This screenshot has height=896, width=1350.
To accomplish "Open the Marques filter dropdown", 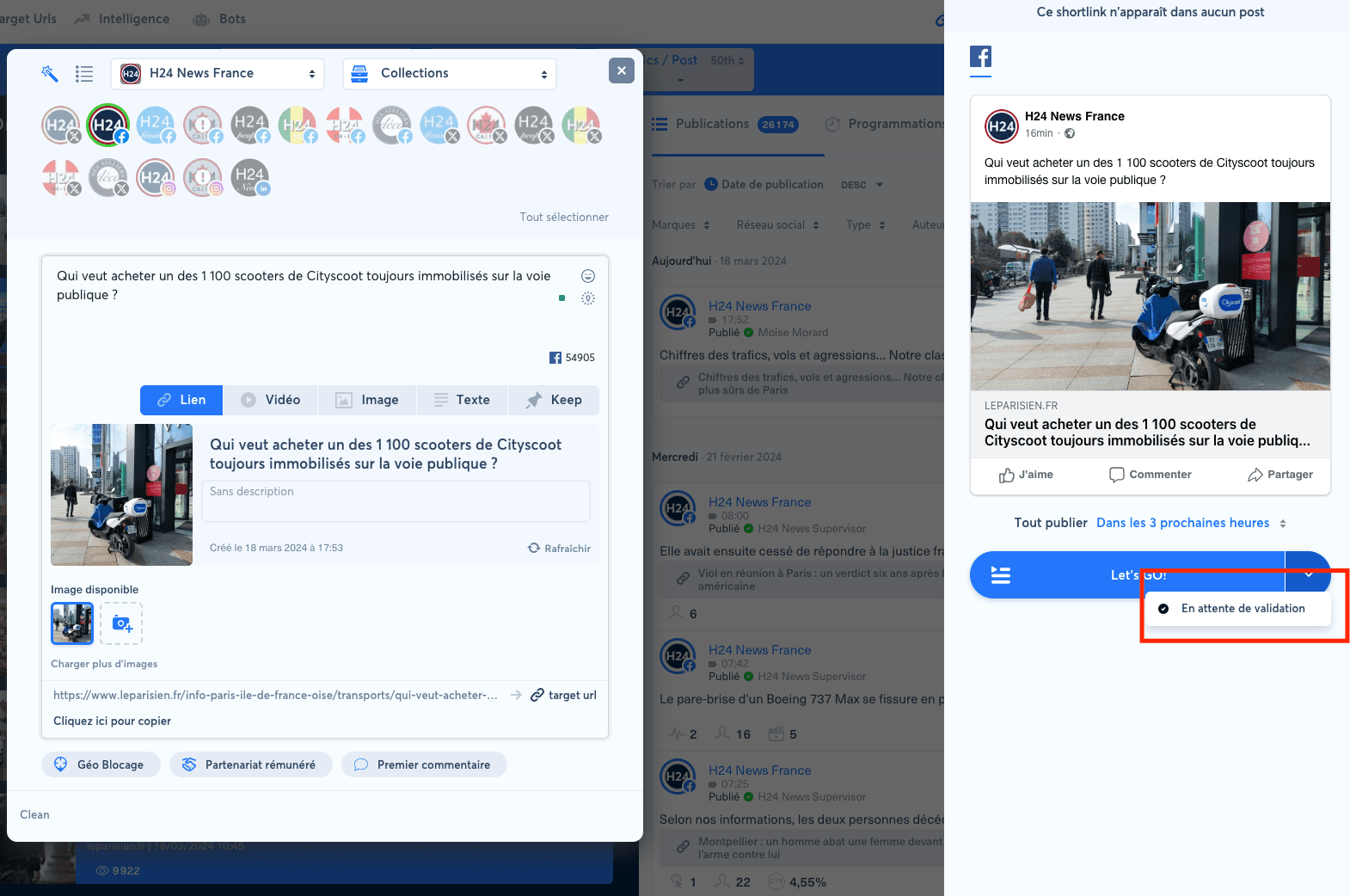I will click(681, 225).
